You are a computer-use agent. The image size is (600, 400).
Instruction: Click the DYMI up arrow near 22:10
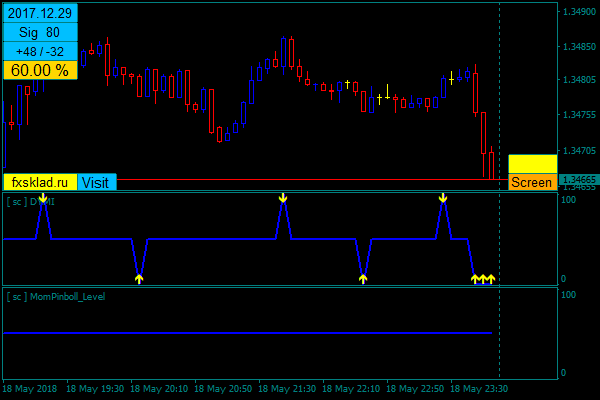[x=363, y=279]
